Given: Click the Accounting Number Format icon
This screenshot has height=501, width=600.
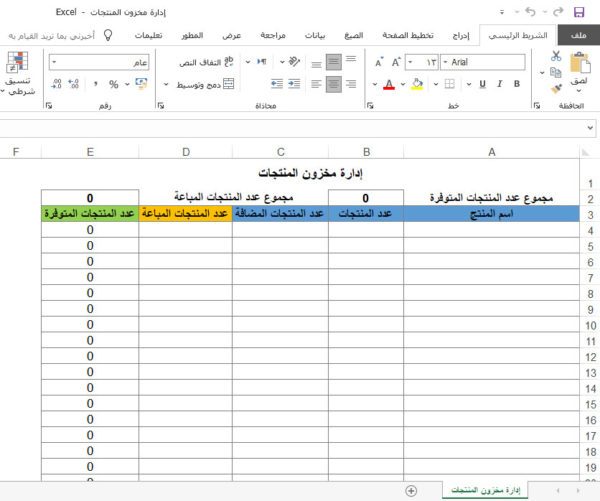Looking at the screenshot, I should point(142,83).
